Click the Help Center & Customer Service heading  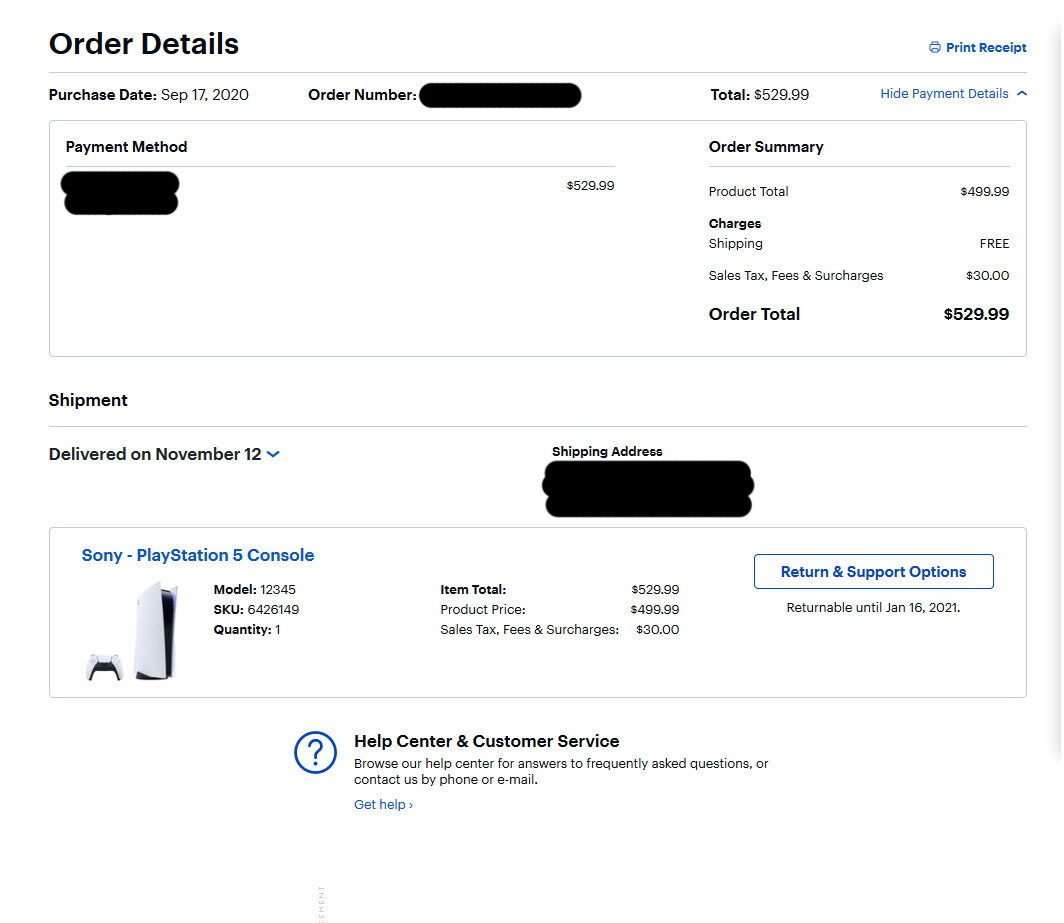click(x=487, y=741)
